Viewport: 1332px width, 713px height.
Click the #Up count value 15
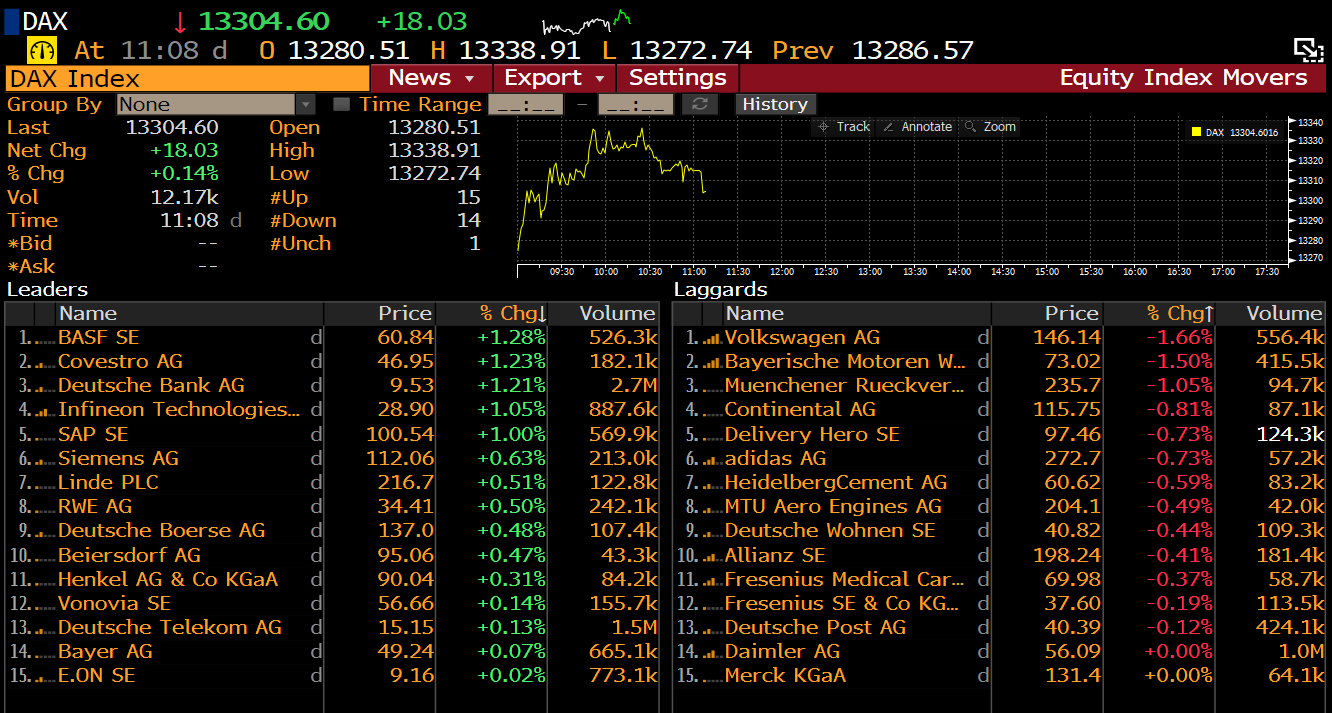tap(469, 197)
